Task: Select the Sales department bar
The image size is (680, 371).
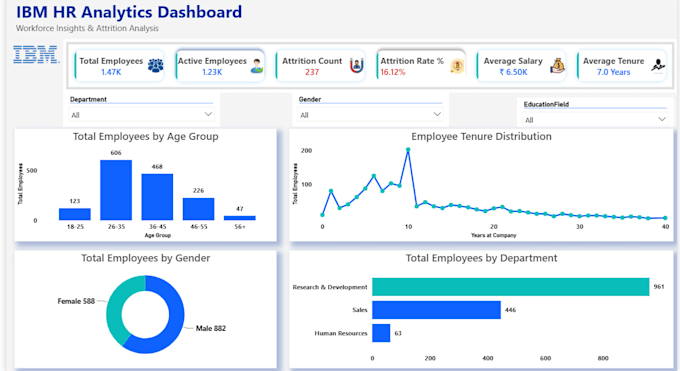Action: click(x=436, y=310)
